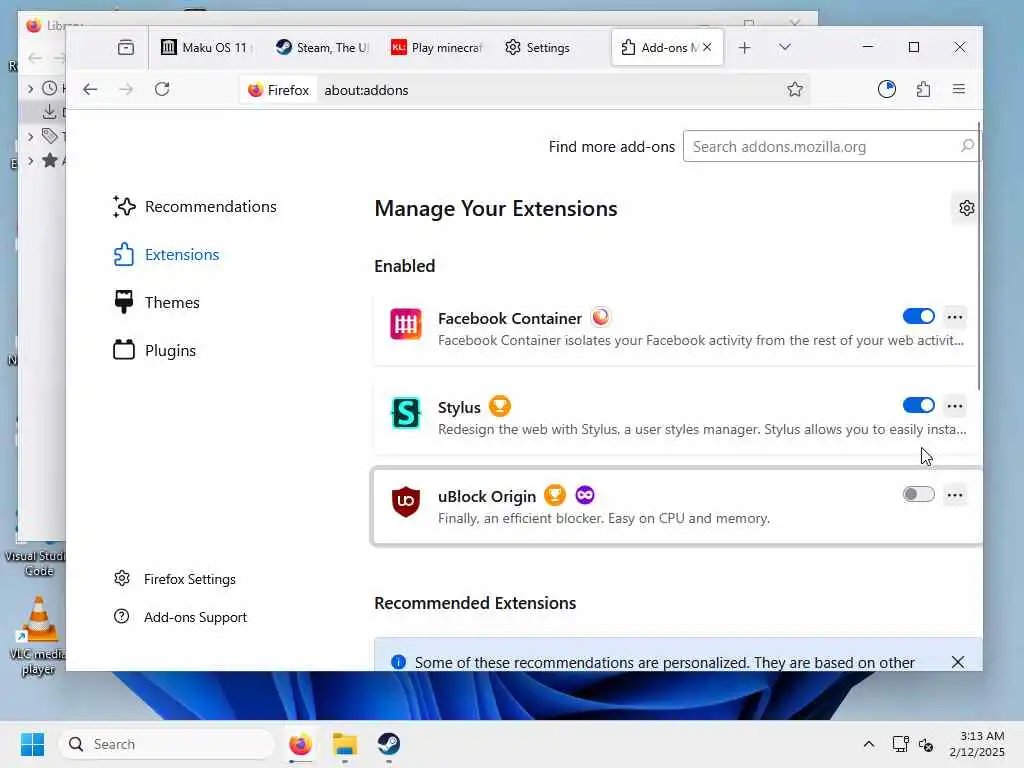Open Firefox Settings link in sidebar
Screen dimensions: 1024x768
pos(174,579)
